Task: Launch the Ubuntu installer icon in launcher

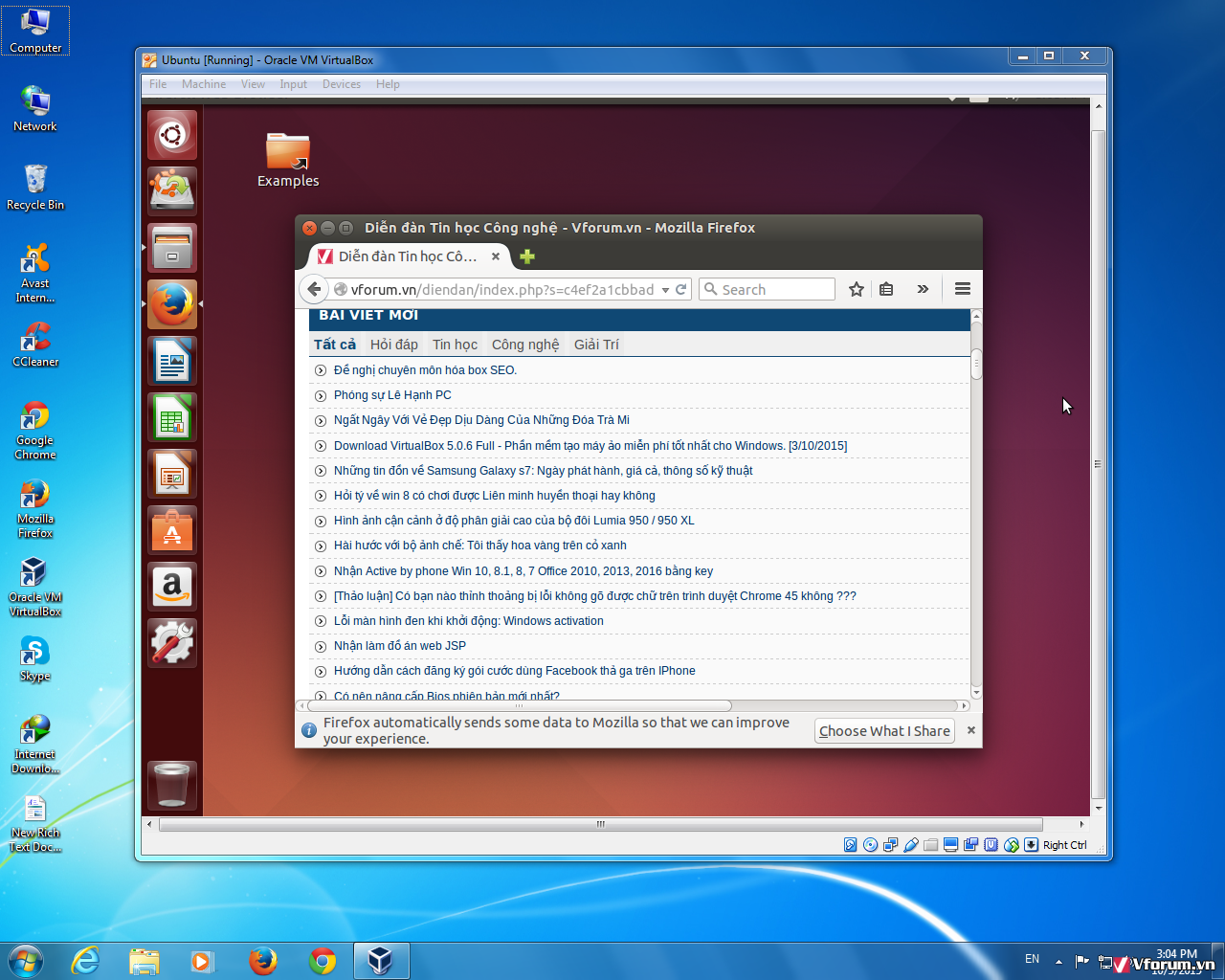Action: click(172, 191)
